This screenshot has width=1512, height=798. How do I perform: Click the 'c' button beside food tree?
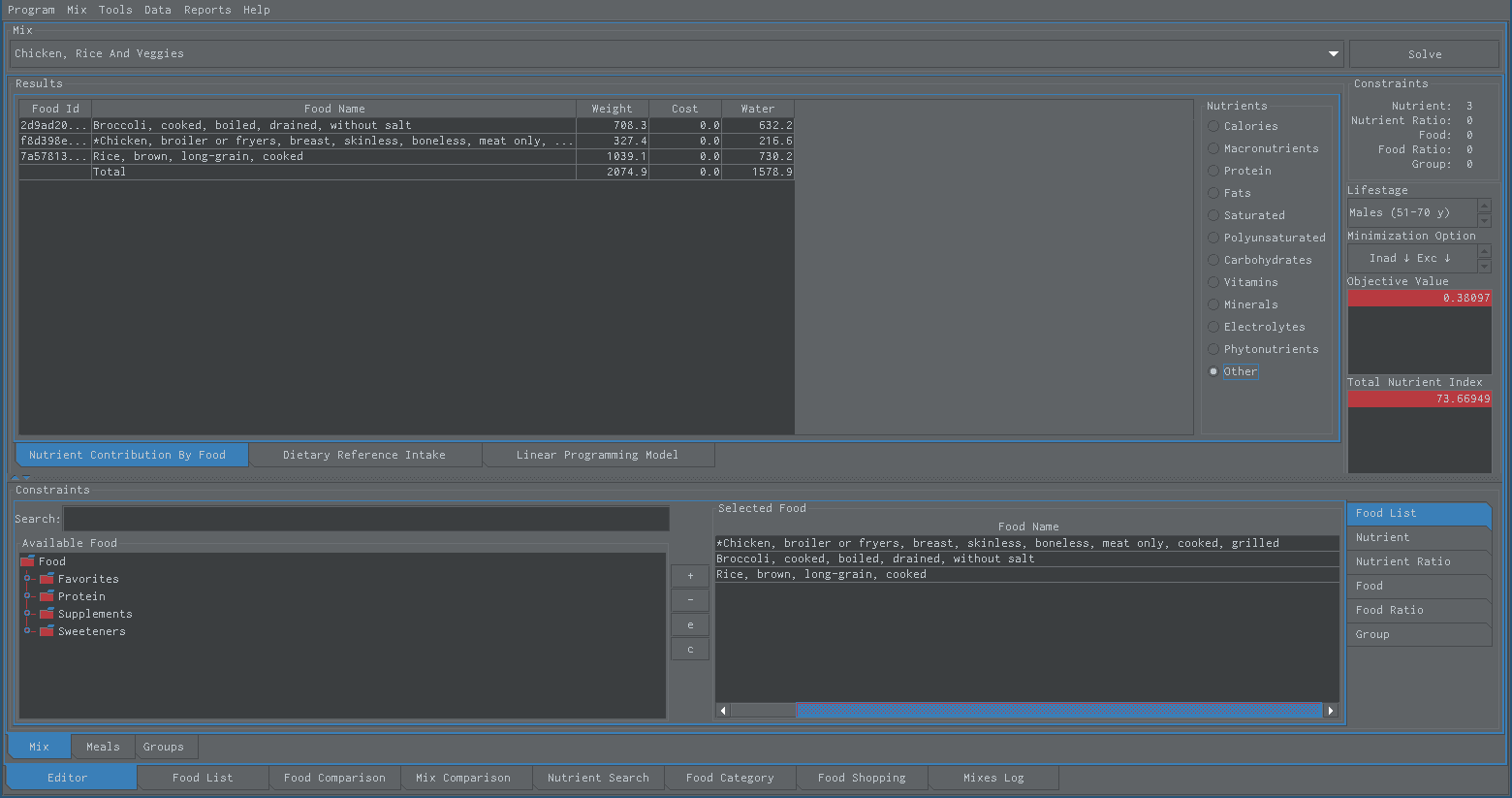(x=690, y=650)
